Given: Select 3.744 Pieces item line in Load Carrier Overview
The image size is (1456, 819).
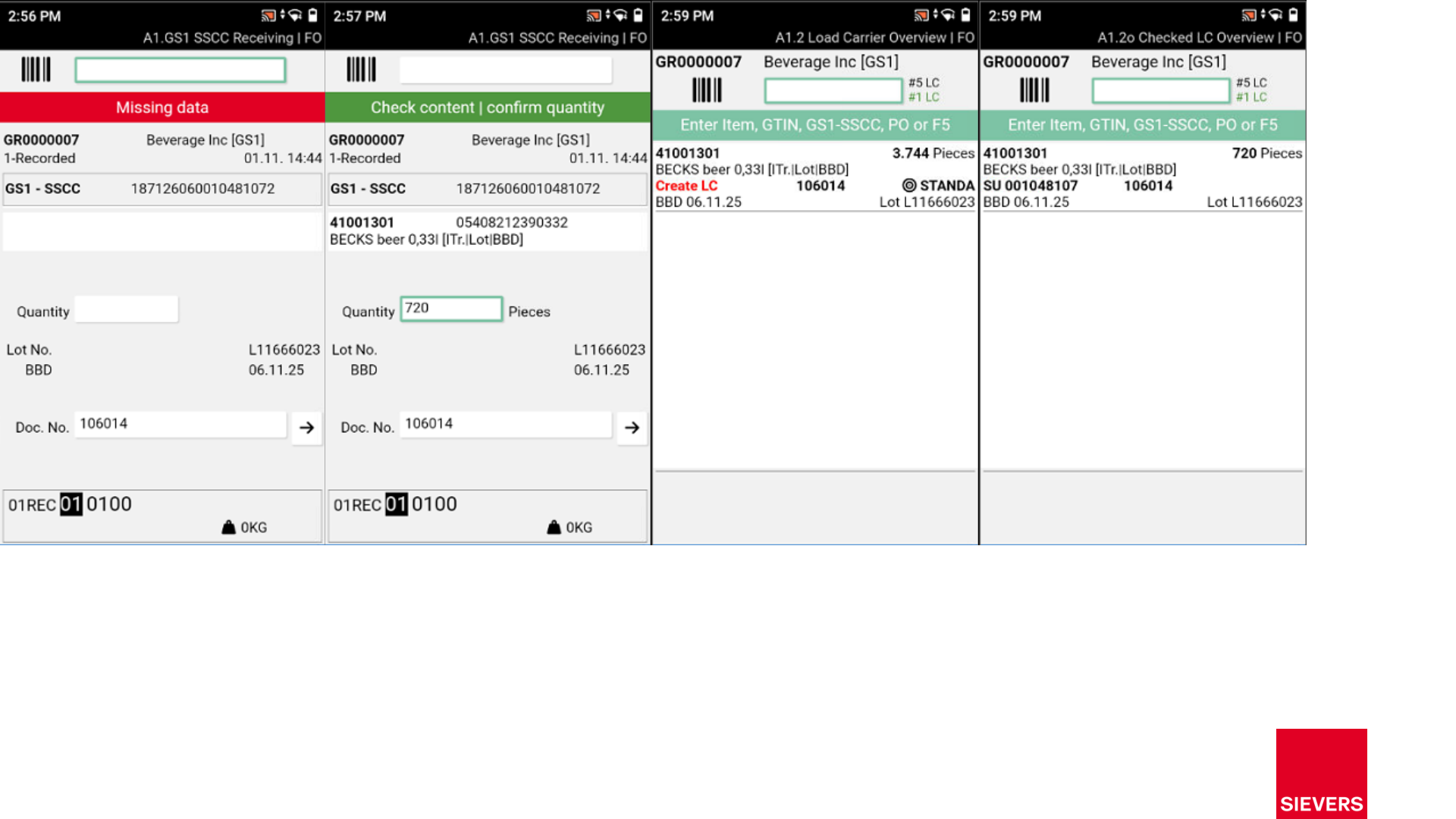Looking at the screenshot, I should click(x=815, y=177).
